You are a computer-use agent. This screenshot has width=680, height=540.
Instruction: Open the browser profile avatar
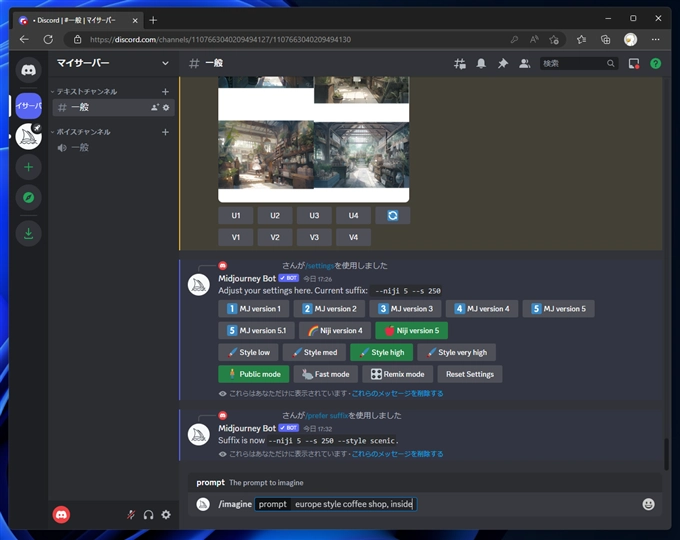click(x=630, y=39)
